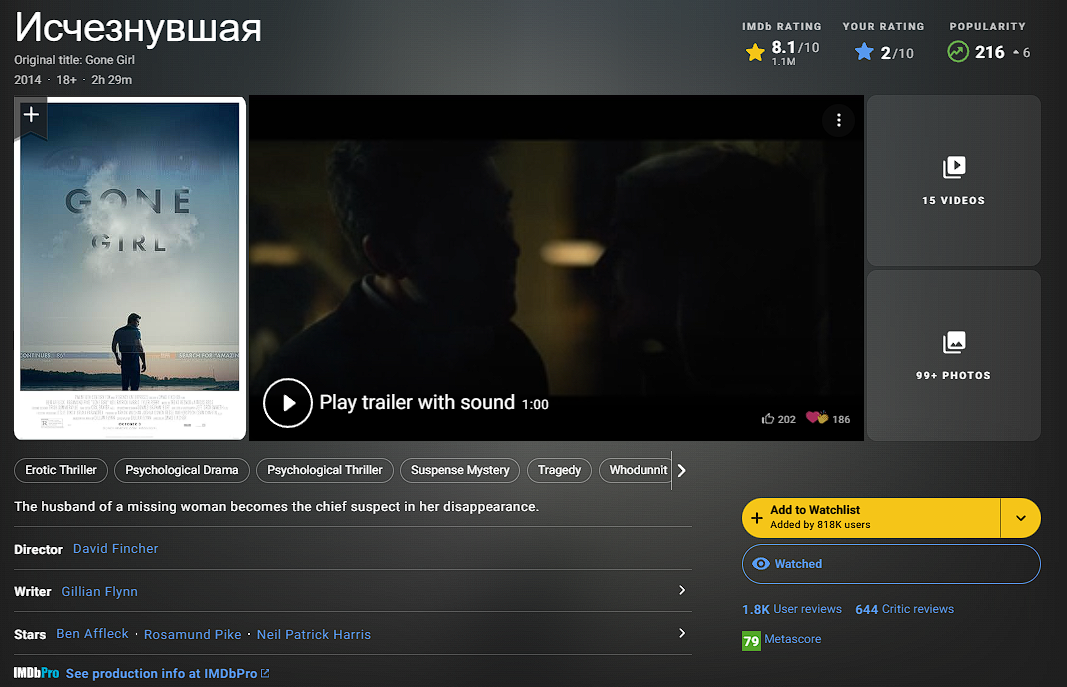The width and height of the screenshot is (1067, 687).
Task: Expand the Stars row chevron
Action: click(682, 633)
